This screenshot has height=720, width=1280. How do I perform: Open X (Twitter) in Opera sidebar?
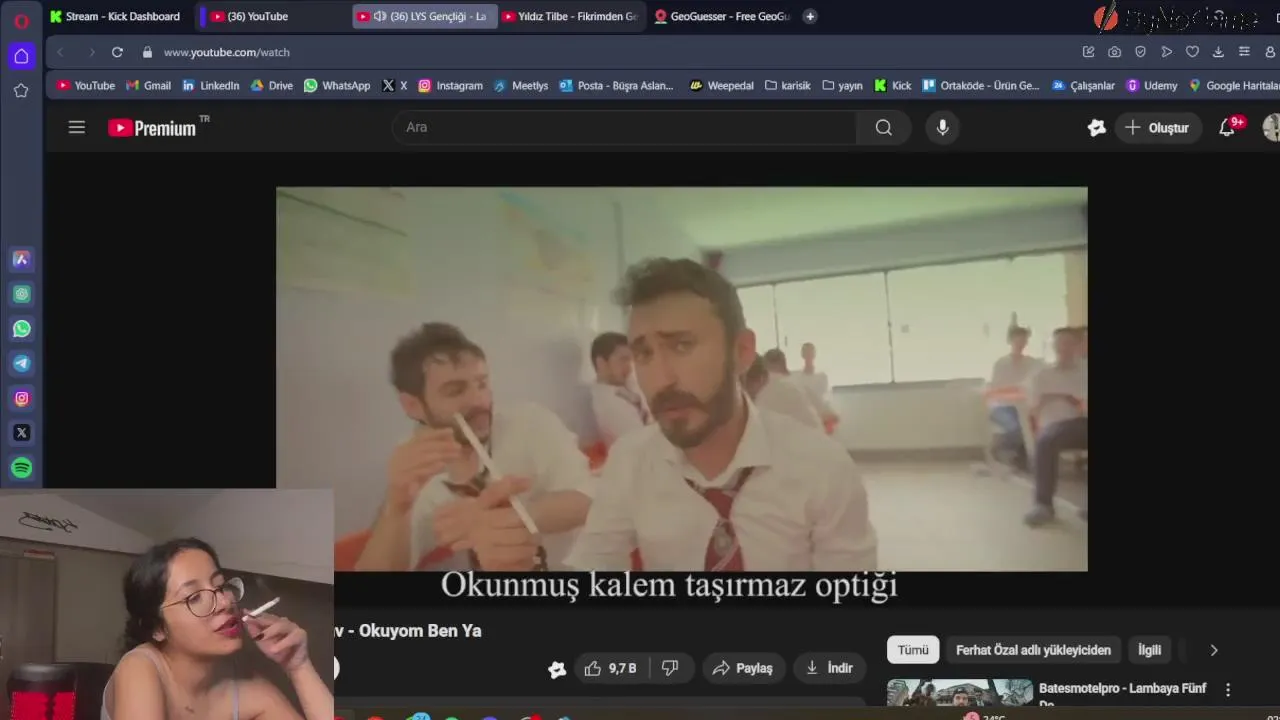(21, 433)
